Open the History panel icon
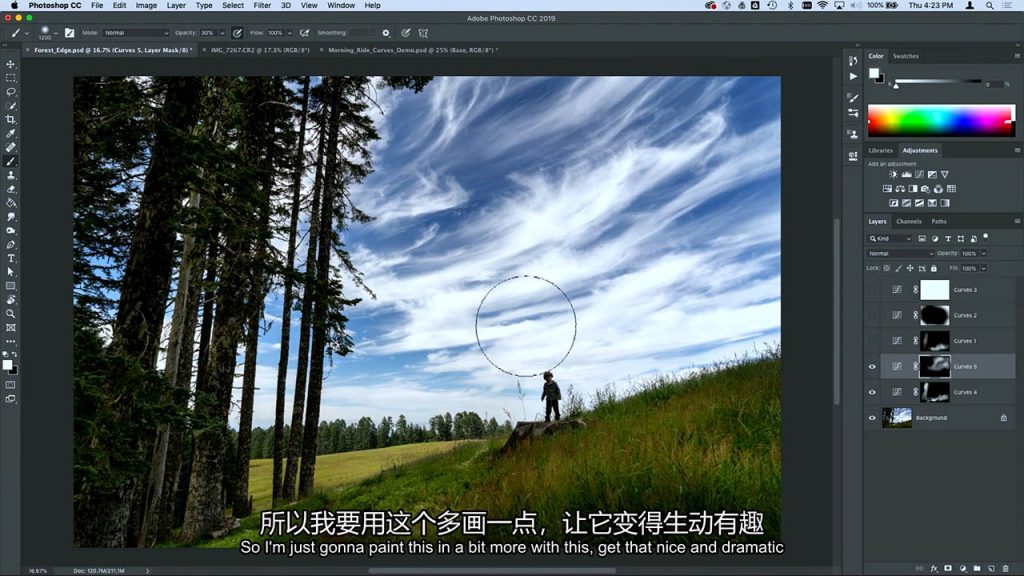This screenshot has width=1024, height=576. tap(853, 61)
